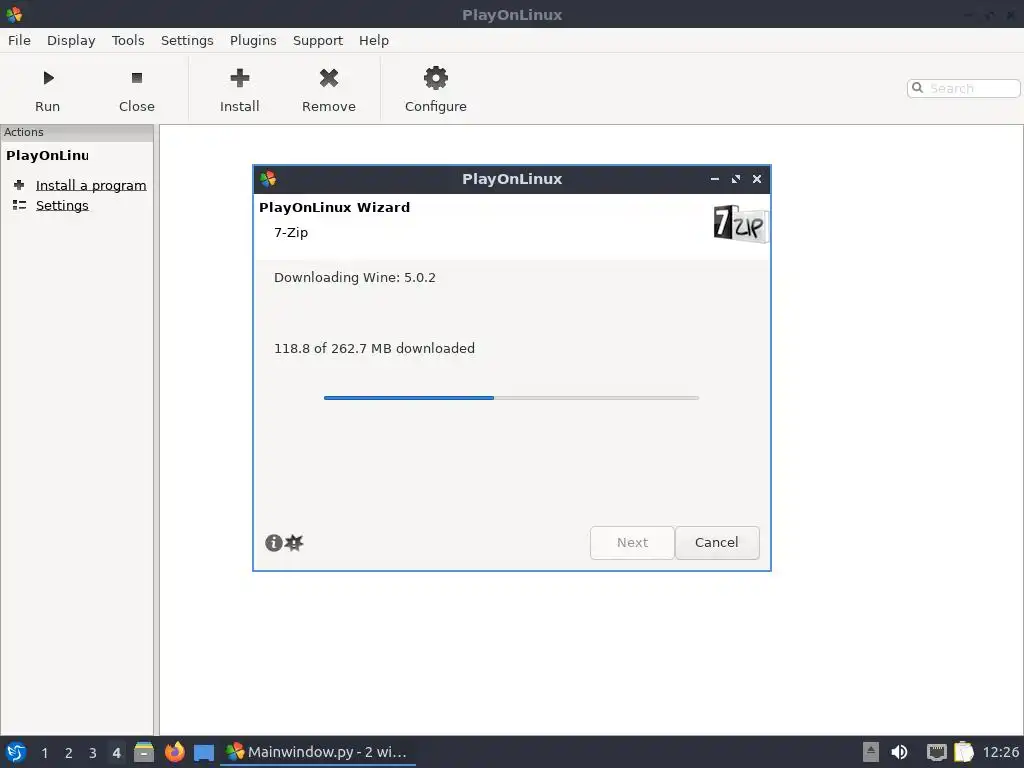Viewport: 1024px width, 768px height.
Task: Click the debug bug icon in wizard
Action: click(294, 543)
